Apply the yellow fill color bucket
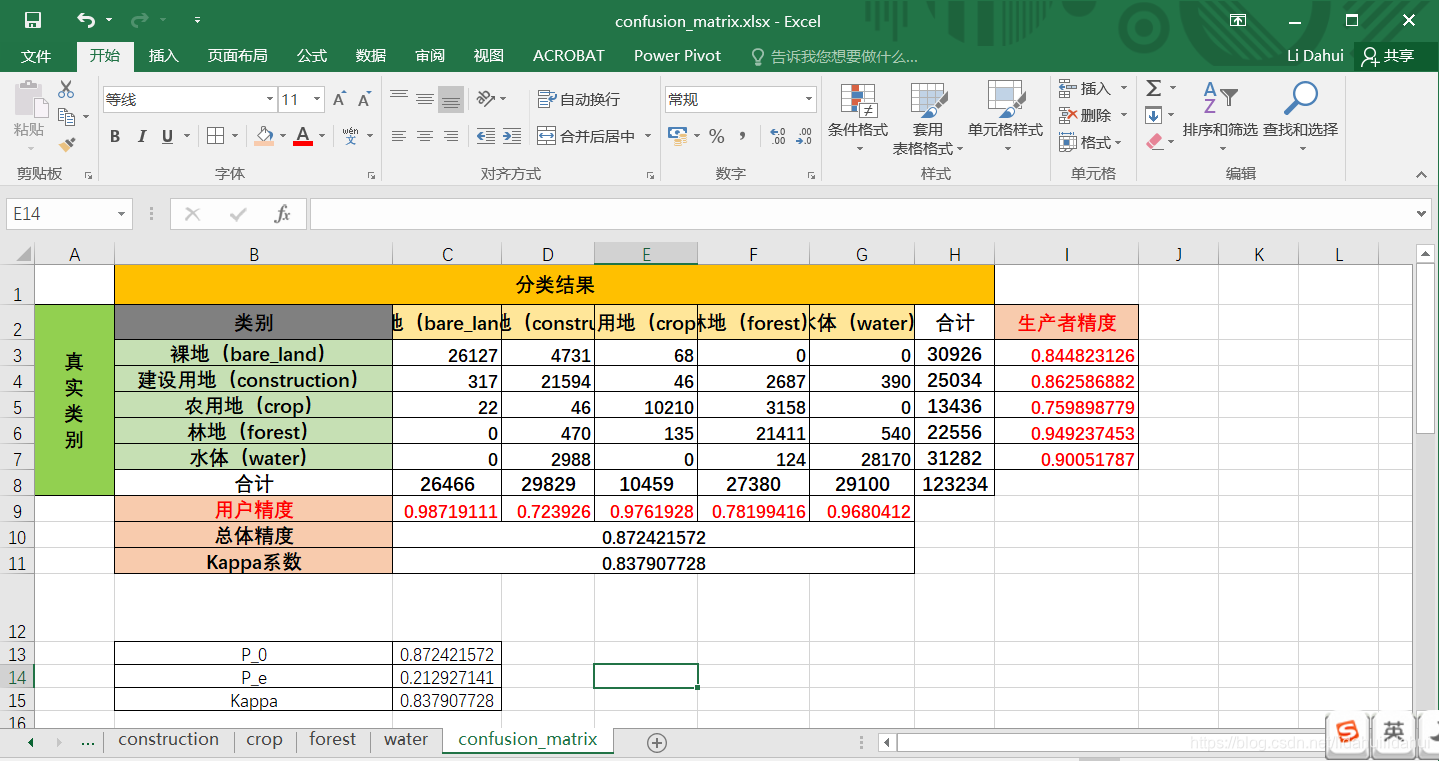The height and width of the screenshot is (761, 1439). (264, 136)
